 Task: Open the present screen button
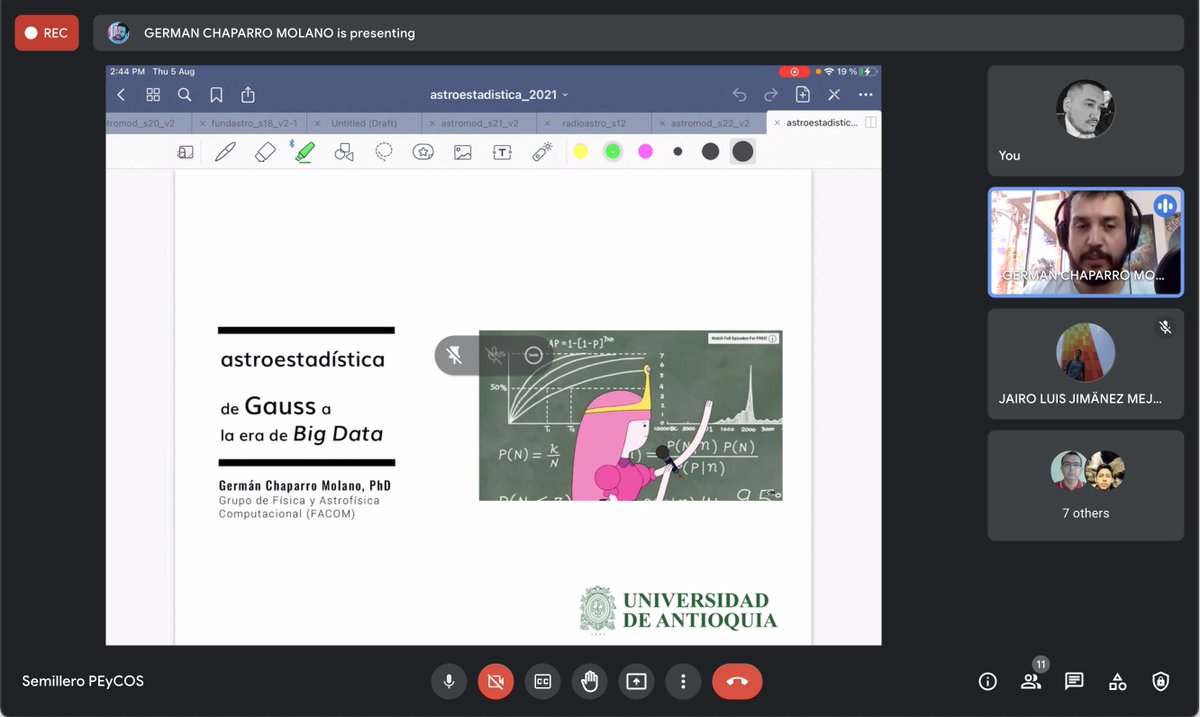pyautogui.click(x=636, y=681)
